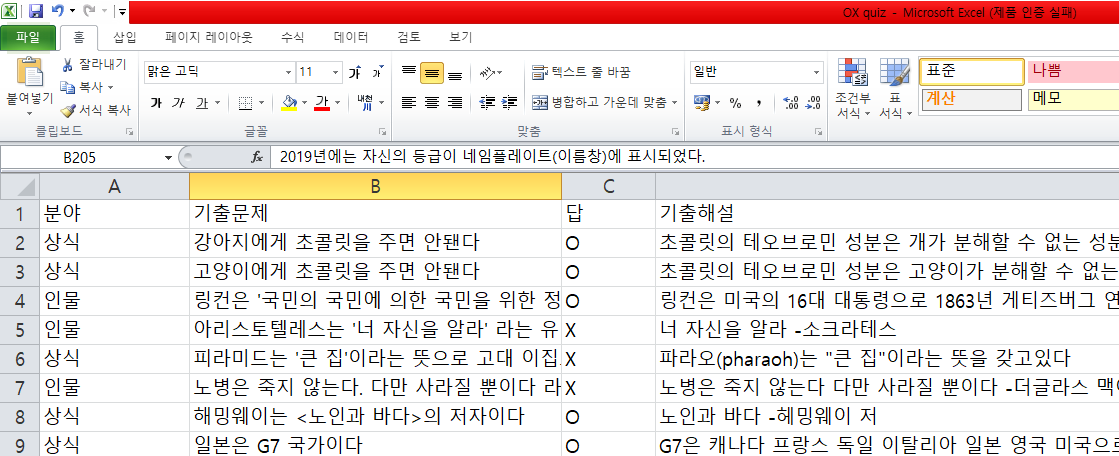Switch to the 삽입 (Insert) tab
This screenshot has width=1119, height=456.
(x=124, y=37)
